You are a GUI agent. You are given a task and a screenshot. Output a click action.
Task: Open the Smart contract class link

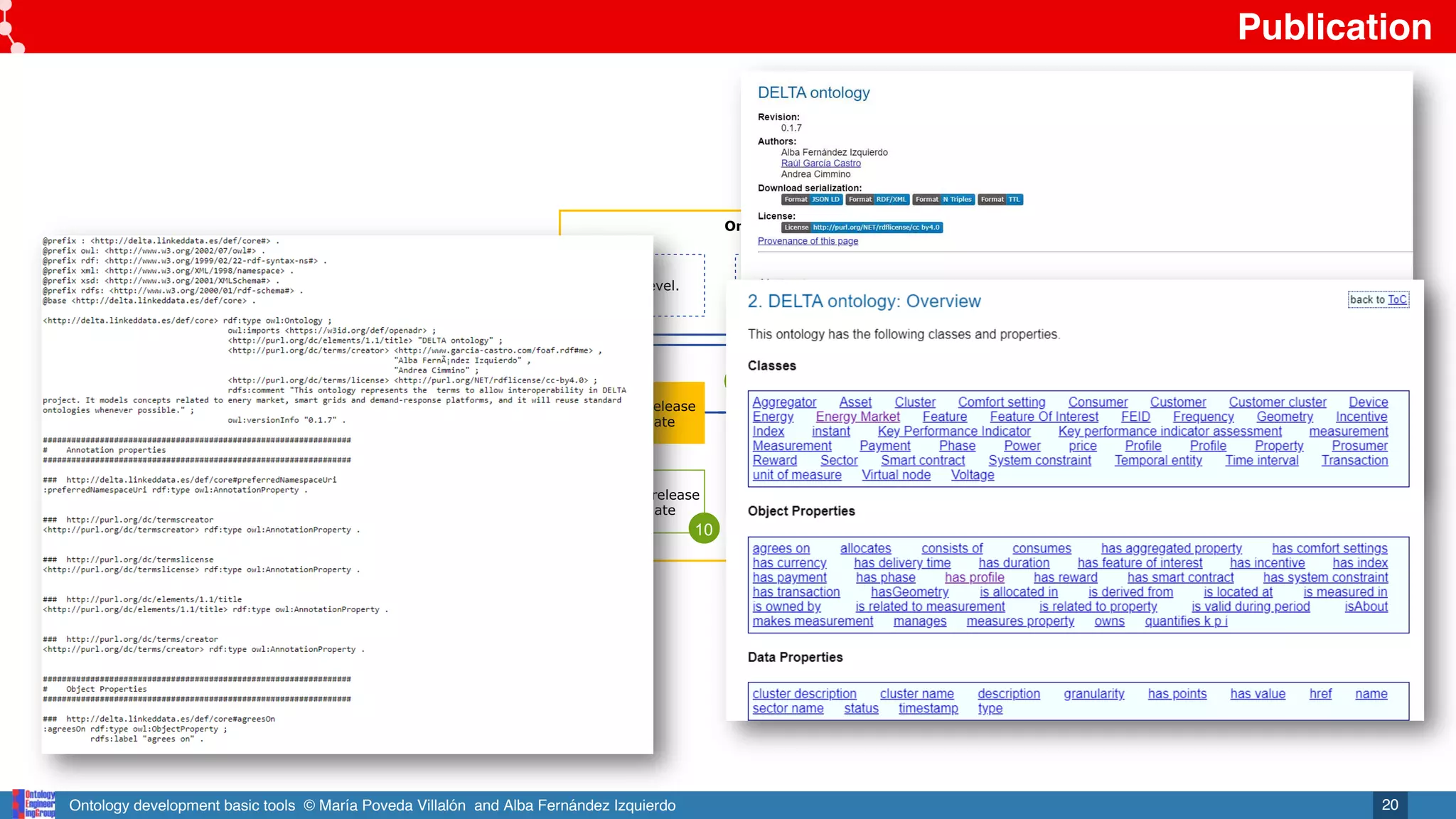click(923, 461)
